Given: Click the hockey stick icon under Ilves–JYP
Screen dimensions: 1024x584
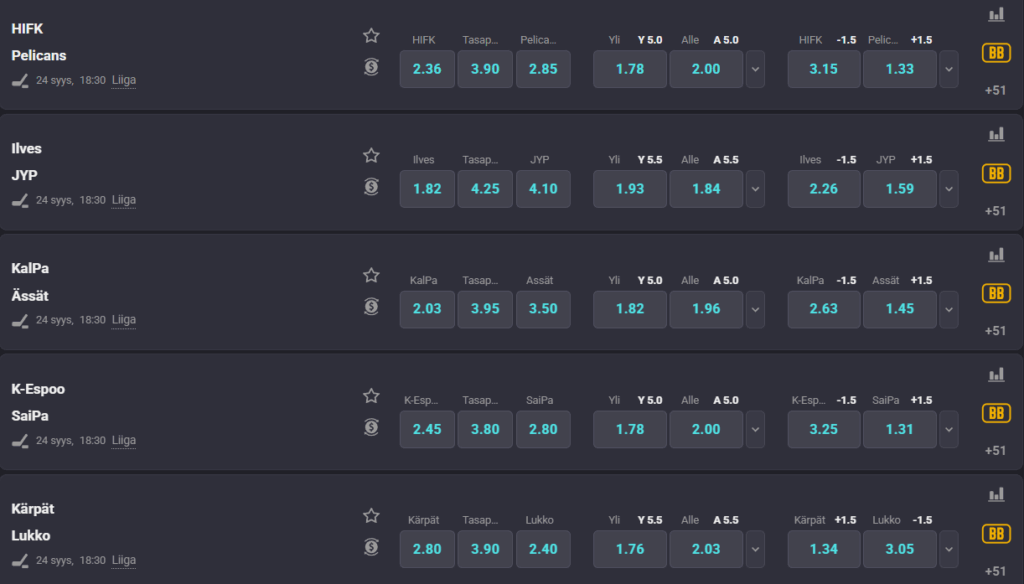Looking at the screenshot, I should pyautogui.click(x=21, y=200).
